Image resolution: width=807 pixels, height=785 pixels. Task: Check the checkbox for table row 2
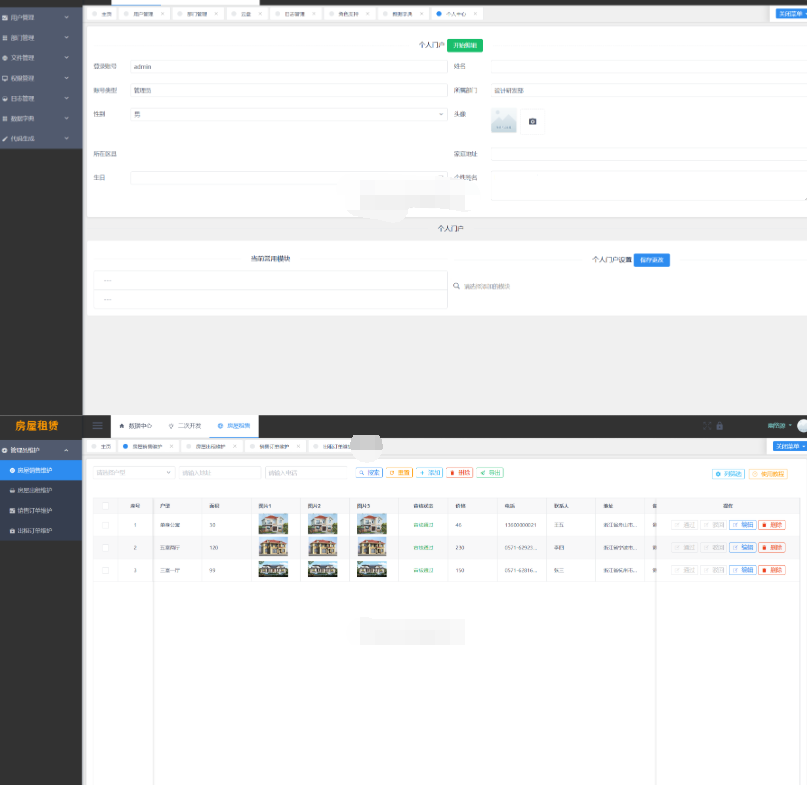coord(106,547)
